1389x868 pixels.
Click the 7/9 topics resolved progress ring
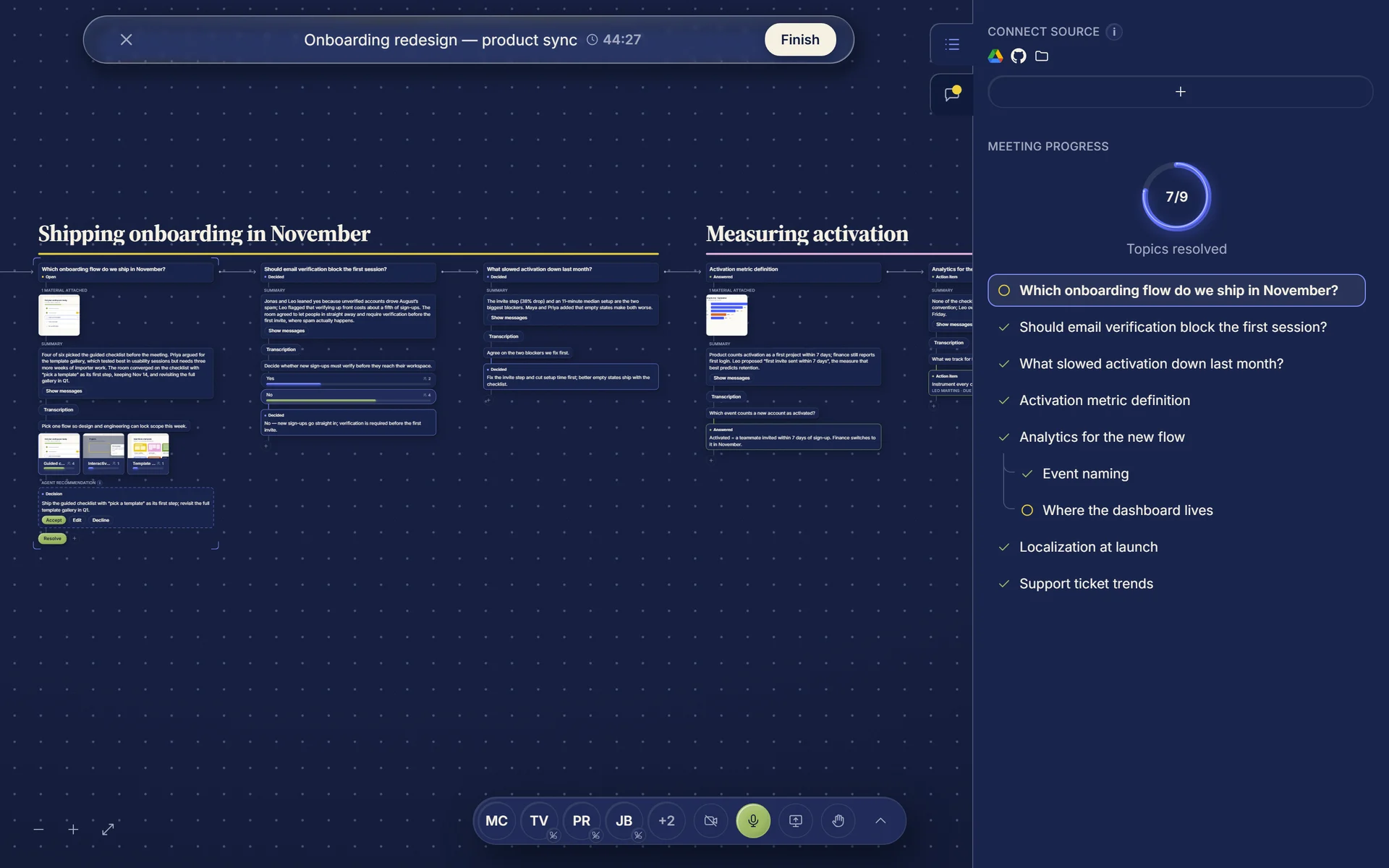tap(1176, 197)
